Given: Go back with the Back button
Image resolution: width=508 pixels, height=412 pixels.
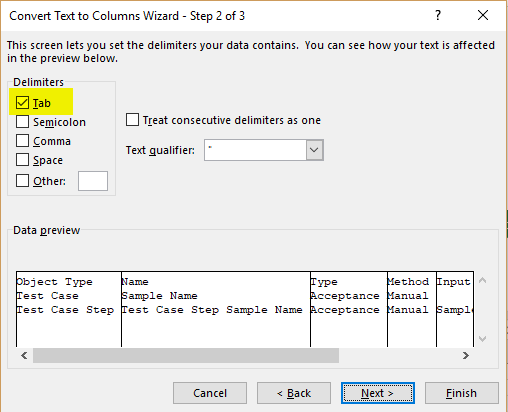Looking at the screenshot, I should tap(294, 393).
